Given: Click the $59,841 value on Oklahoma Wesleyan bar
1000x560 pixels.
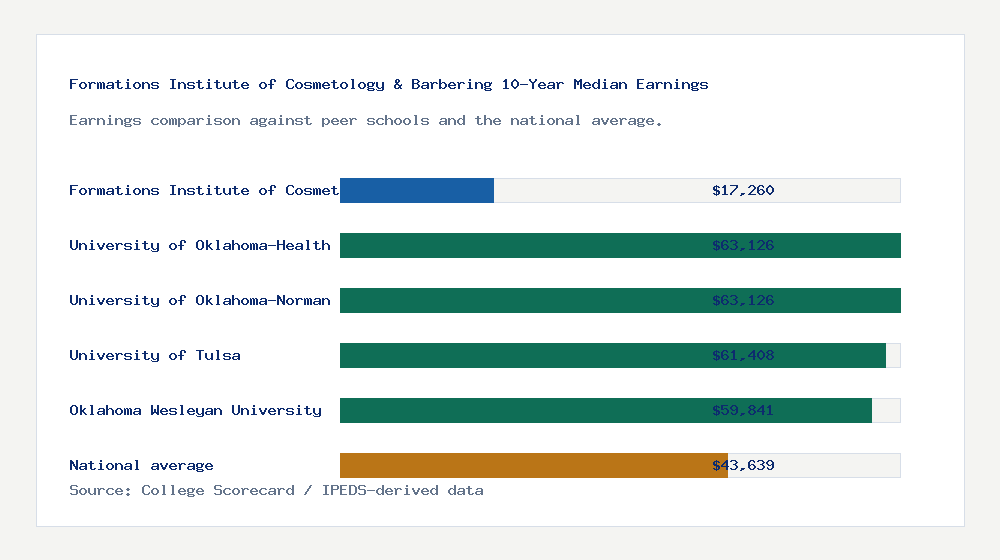Looking at the screenshot, I should 743,410.
